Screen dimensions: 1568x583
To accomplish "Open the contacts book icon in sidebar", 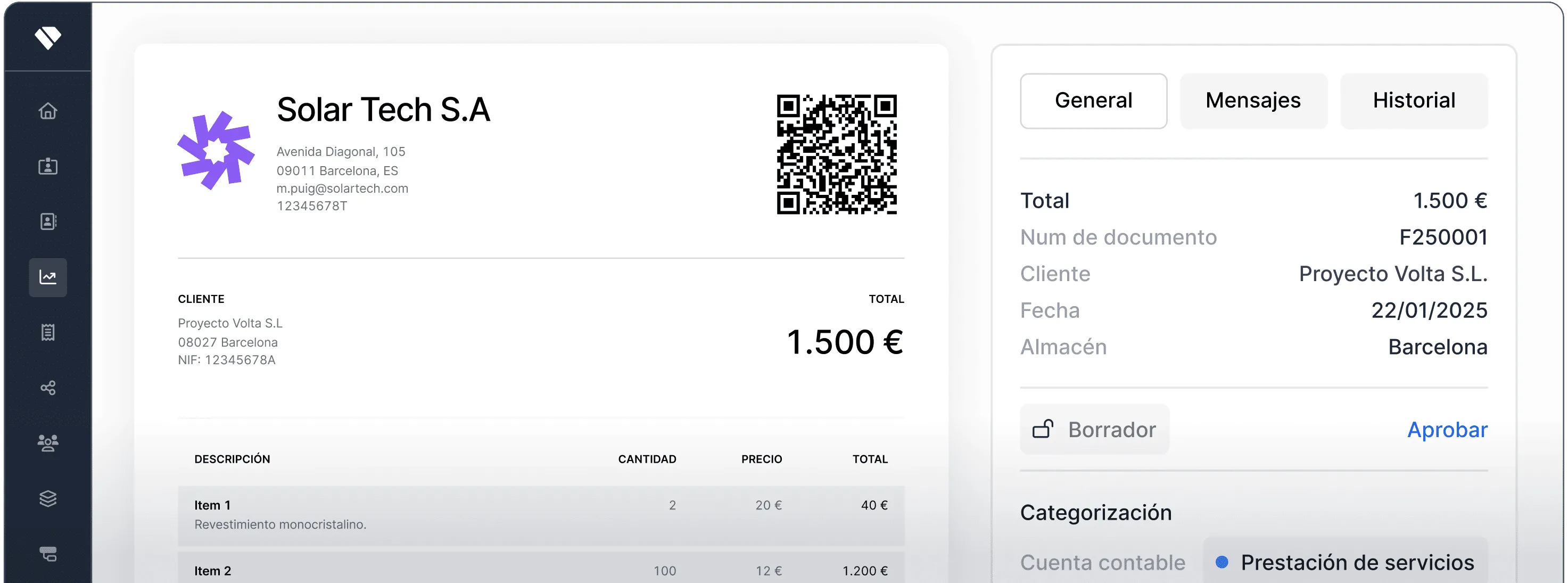I will click(x=48, y=221).
